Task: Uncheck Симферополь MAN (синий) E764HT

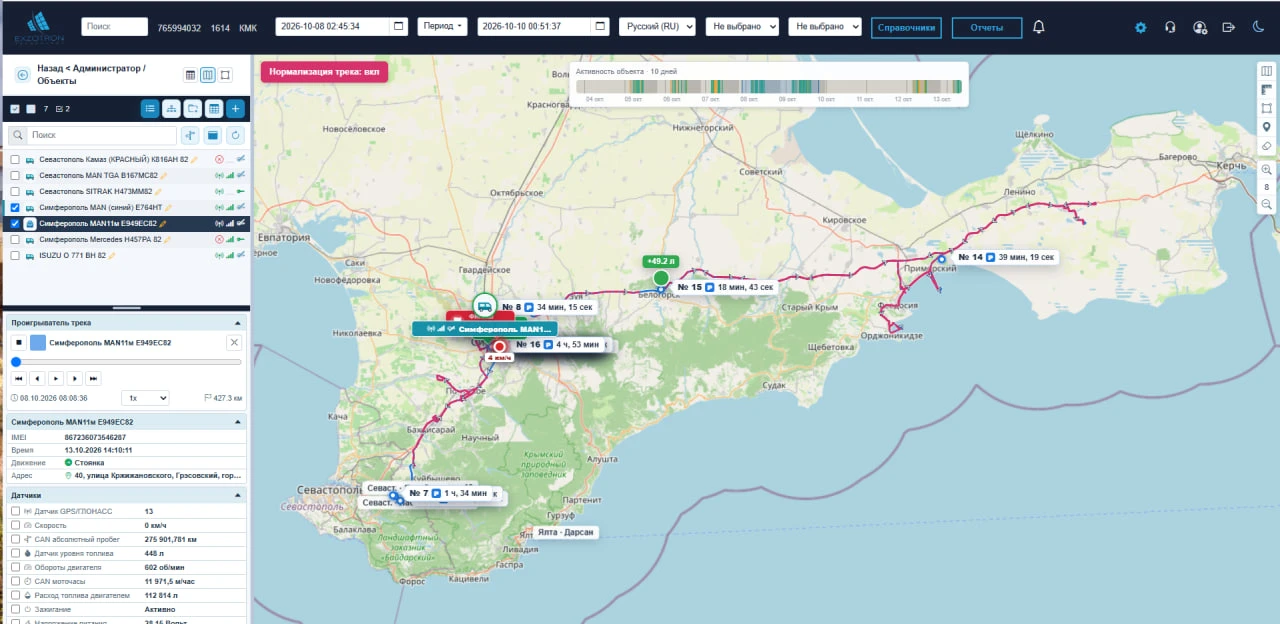Action: coord(15,207)
